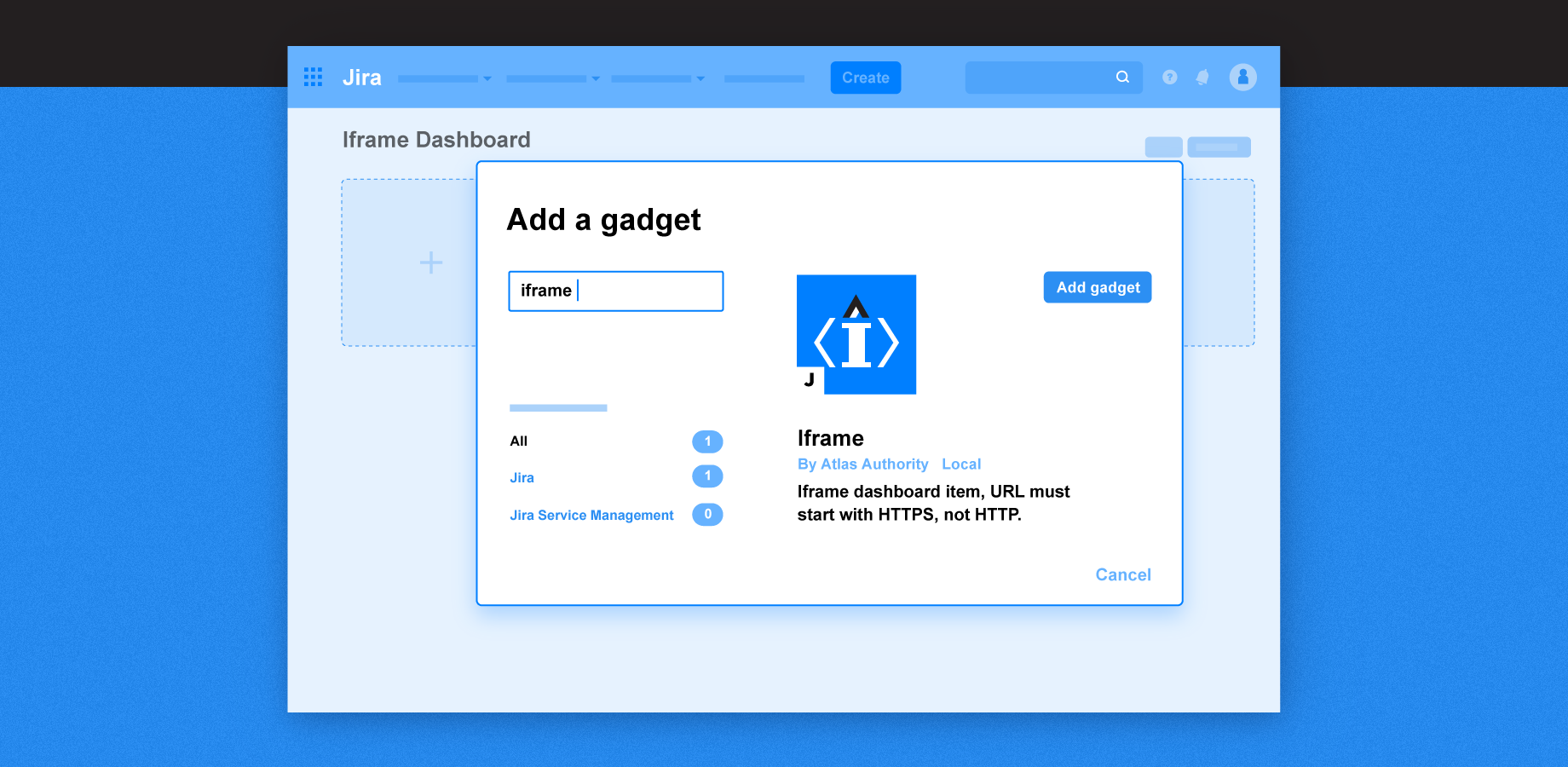
Task: Open the help question mark icon
Action: [1170, 77]
